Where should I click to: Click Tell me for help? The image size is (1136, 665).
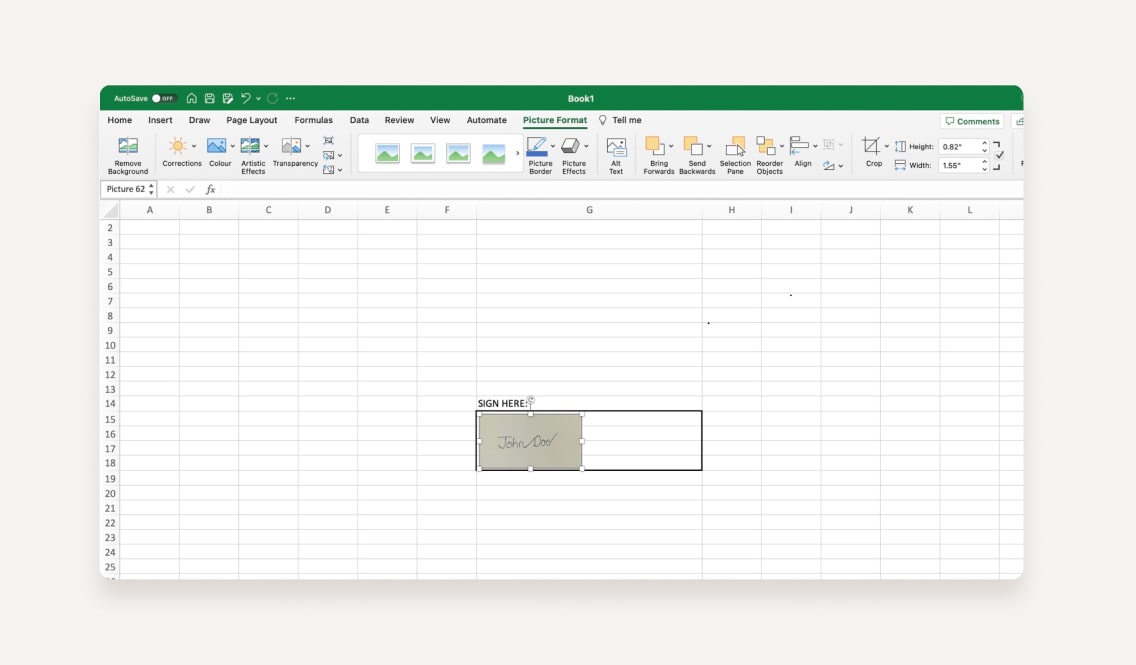(x=626, y=120)
